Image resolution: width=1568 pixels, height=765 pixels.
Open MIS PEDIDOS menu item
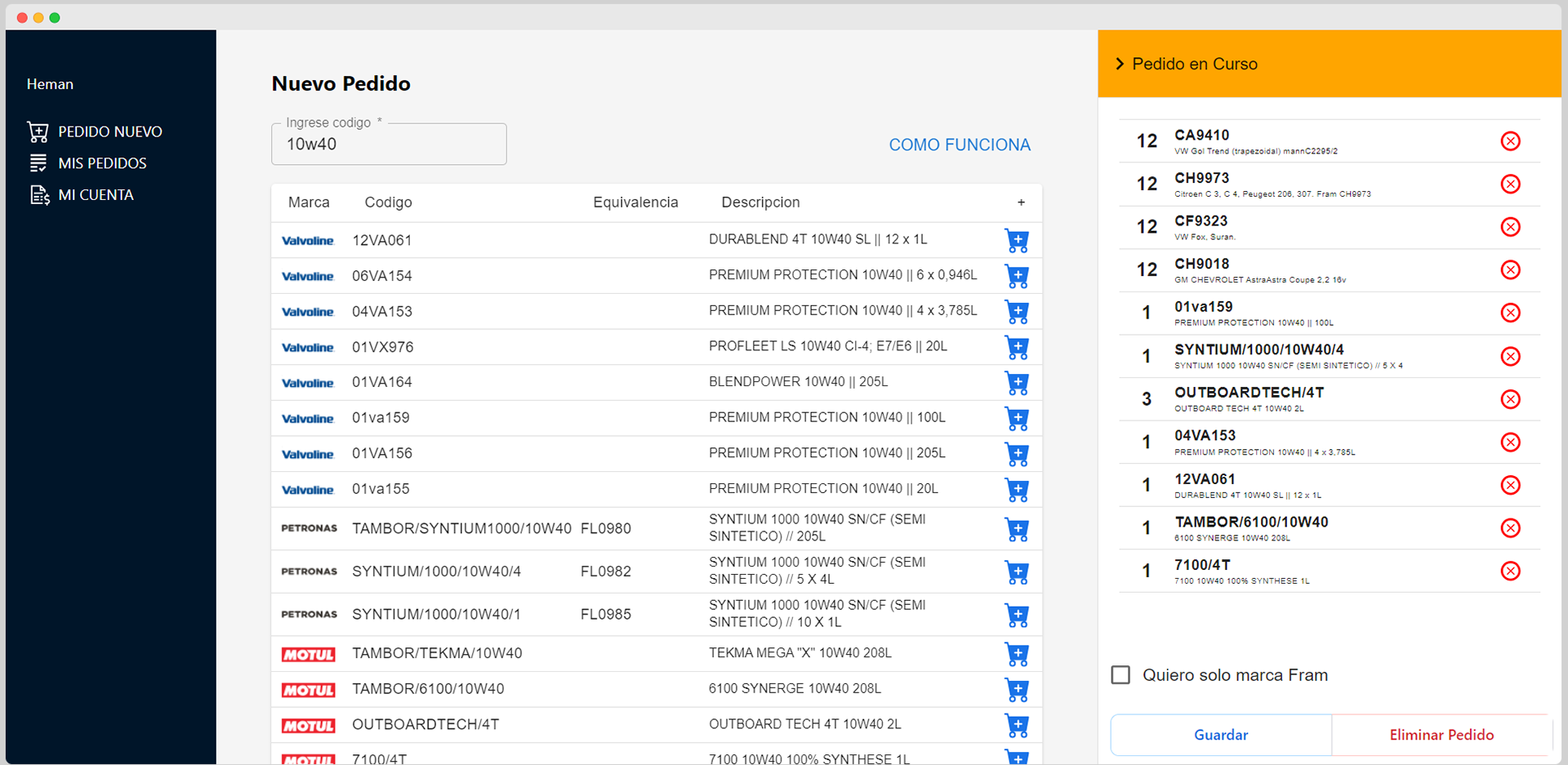(102, 163)
